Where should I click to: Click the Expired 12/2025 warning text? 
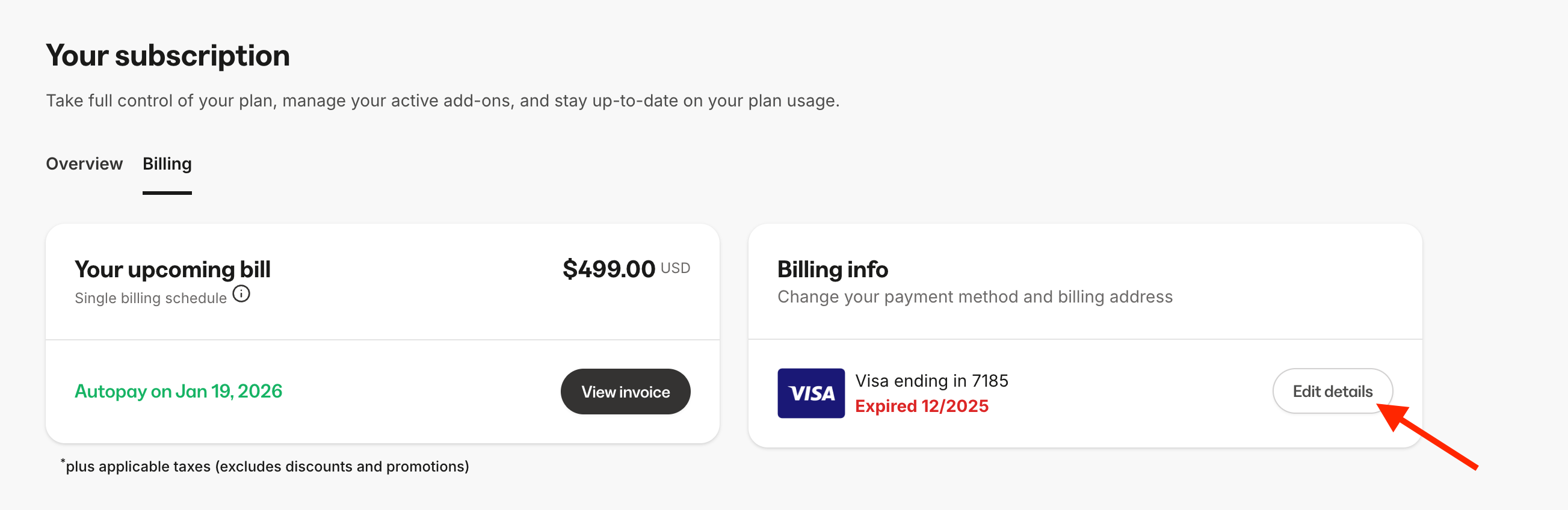pyautogui.click(x=923, y=406)
